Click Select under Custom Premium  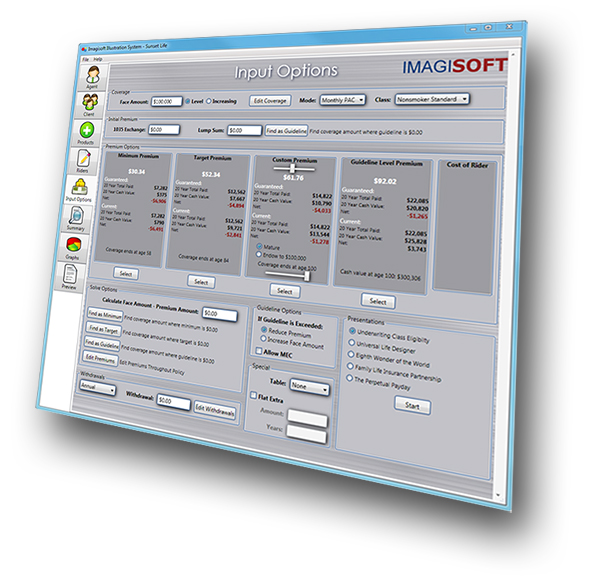pos(285,291)
